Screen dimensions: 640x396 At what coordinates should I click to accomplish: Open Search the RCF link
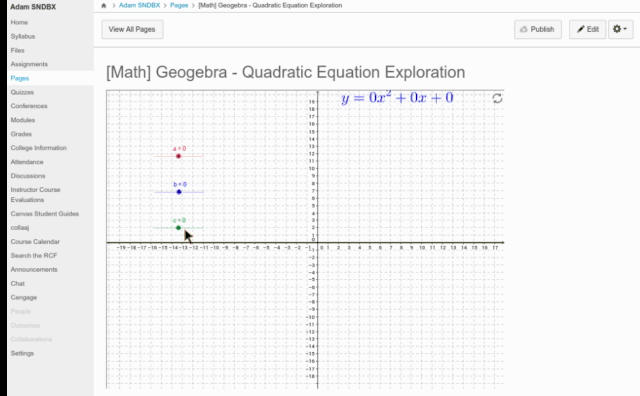coord(34,256)
